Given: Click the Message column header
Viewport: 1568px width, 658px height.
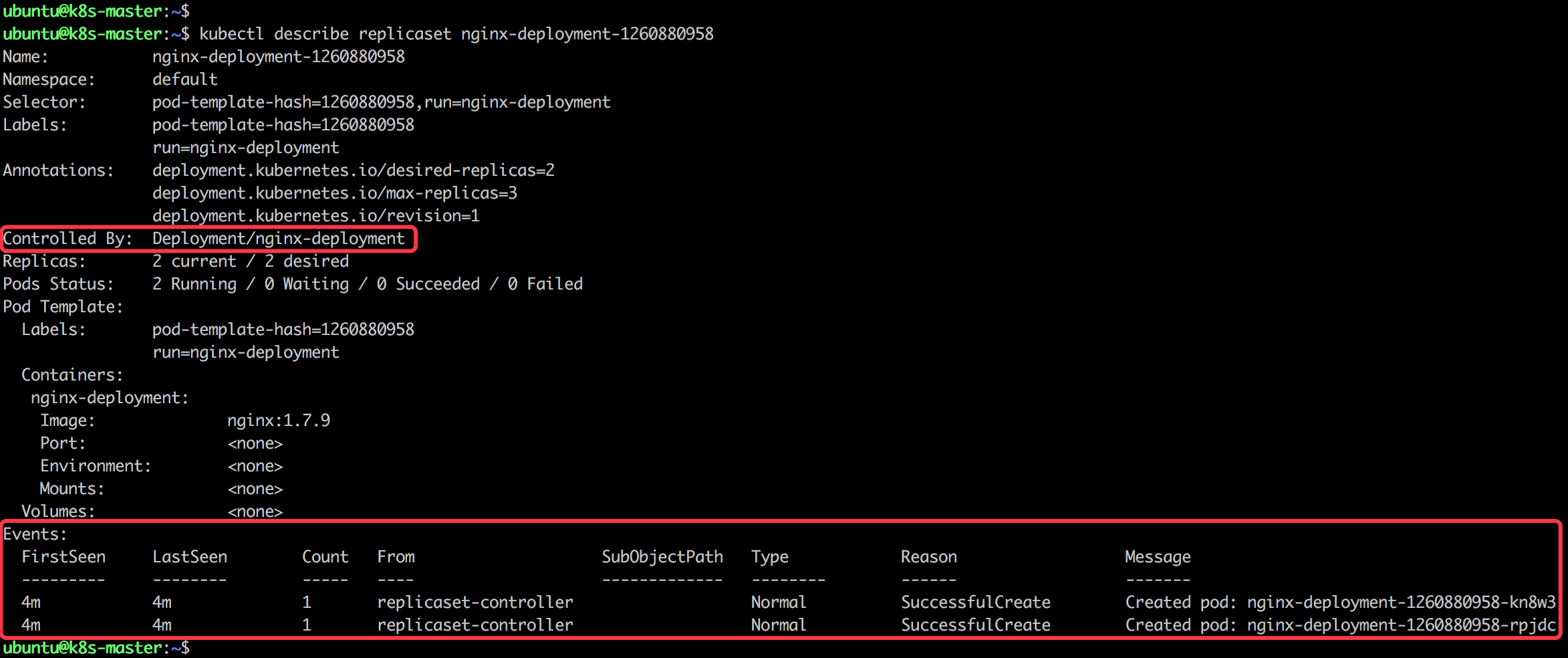Looking at the screenshot, I should 1158,557.
